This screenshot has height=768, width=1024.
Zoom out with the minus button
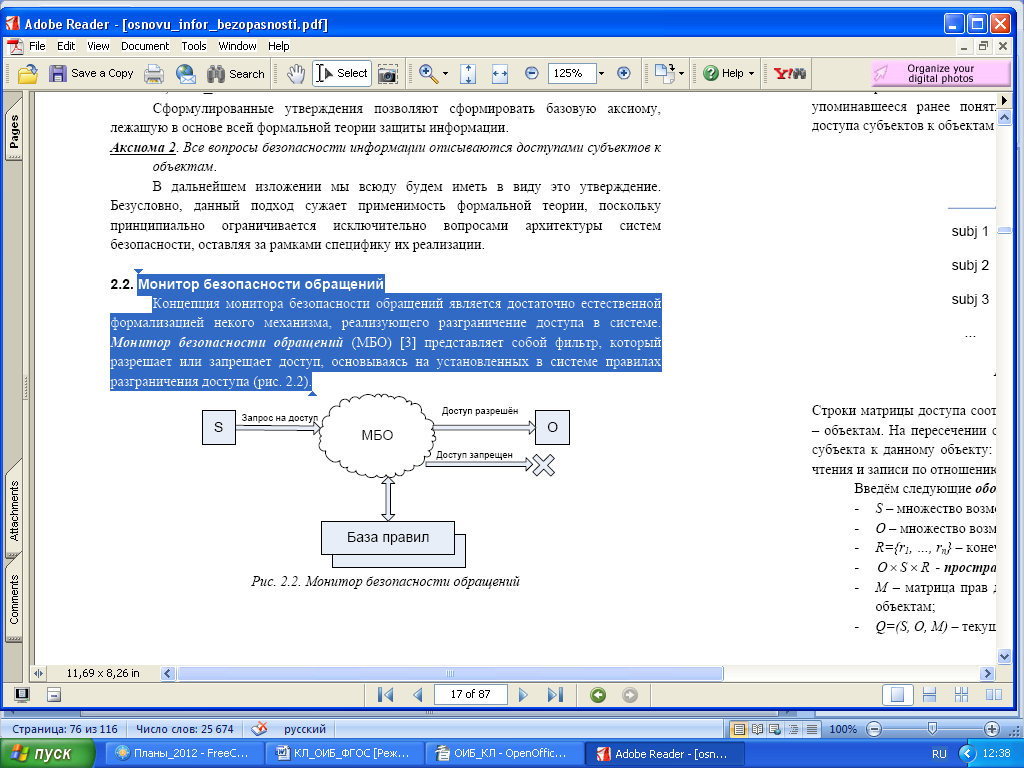tap(532, 73)
